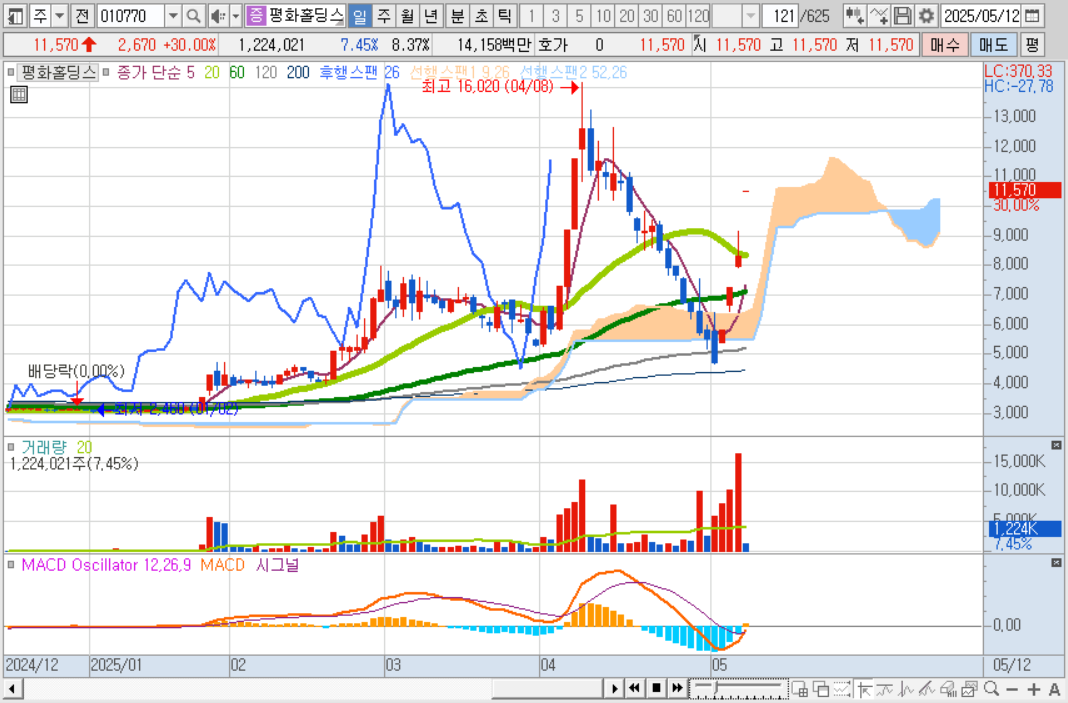Image resolution: width=1068 pixels, height=703 pixels.
Task: Choose the 120 interval button
Action: (698, 15)
